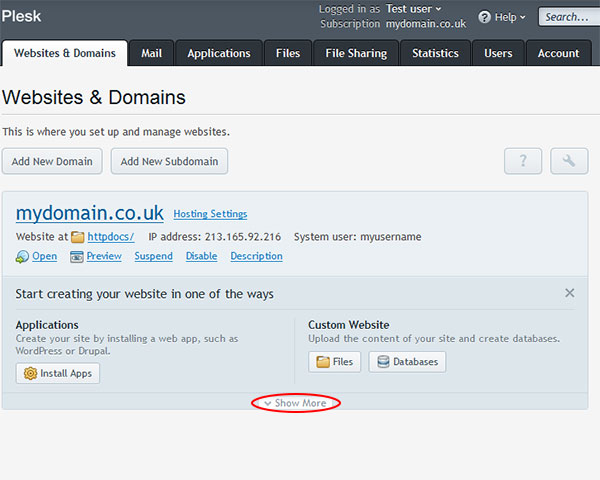Image resolution: width=600 pixels, height=480 pixels.
Task: Click the subscription name mydomain.co.uk in header
Action: (426, 24)
